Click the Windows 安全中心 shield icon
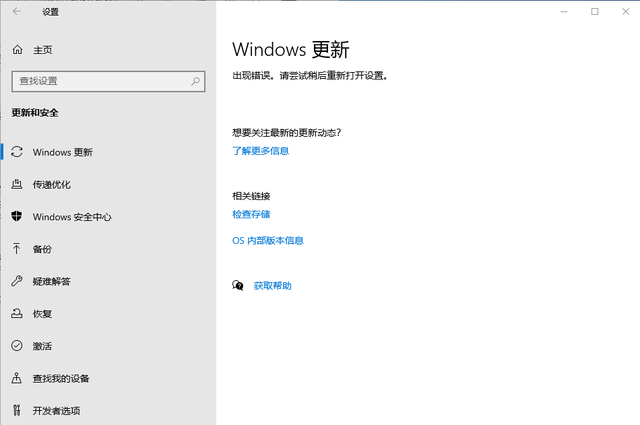Image resolution: width=640 pixels, height=425 pixels. 17,216
